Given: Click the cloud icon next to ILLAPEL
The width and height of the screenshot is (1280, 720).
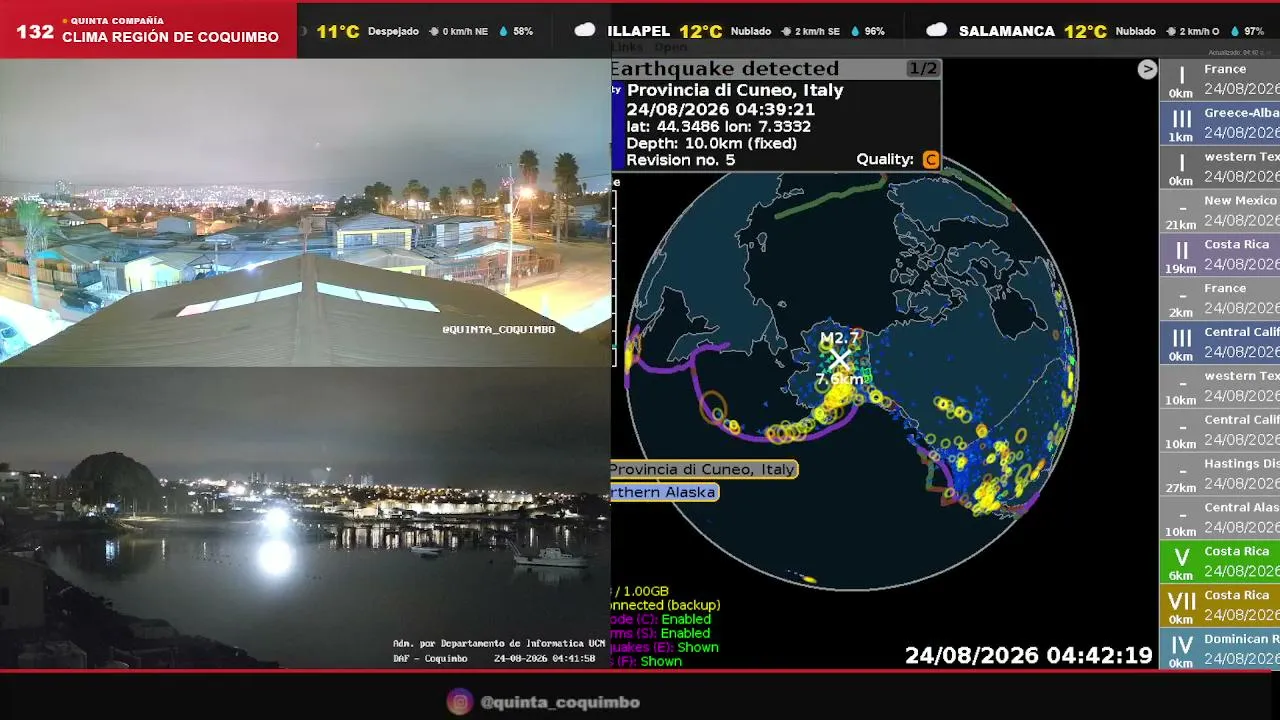Looking at the screenshot, I should coord(585,30).
